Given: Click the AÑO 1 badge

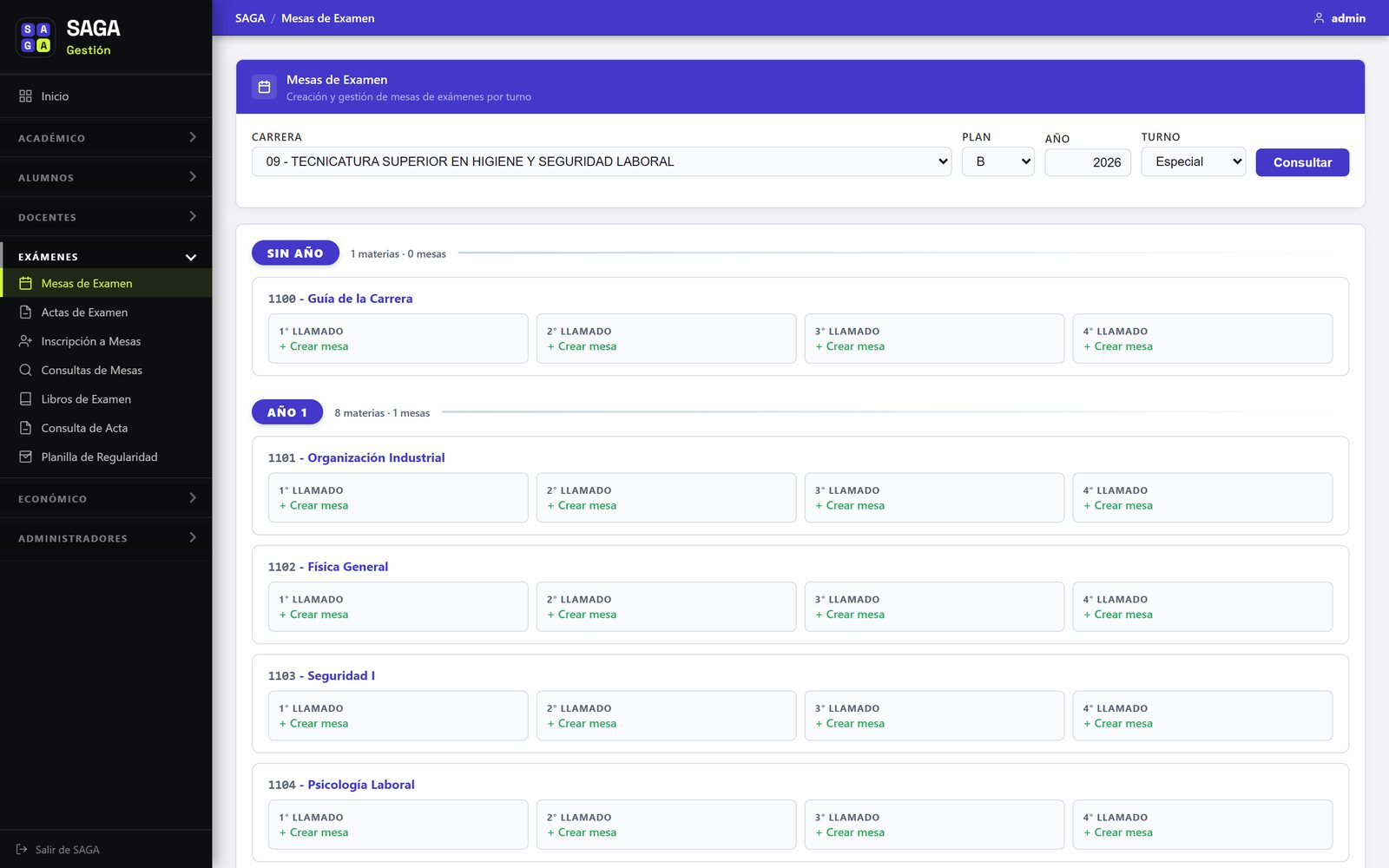Looking at the screenshot, I should point(287,412).
